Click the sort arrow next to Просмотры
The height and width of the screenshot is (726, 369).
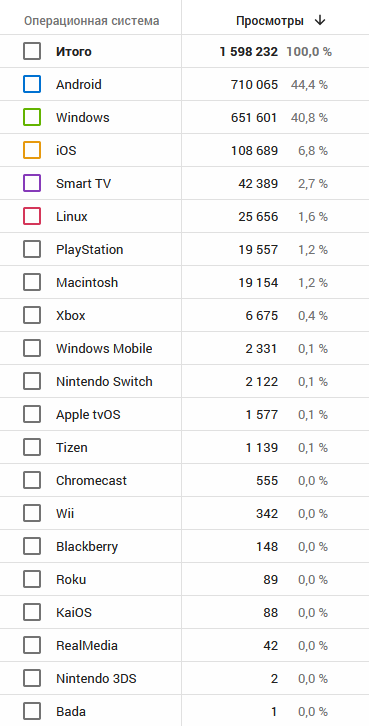pos(319,21)
